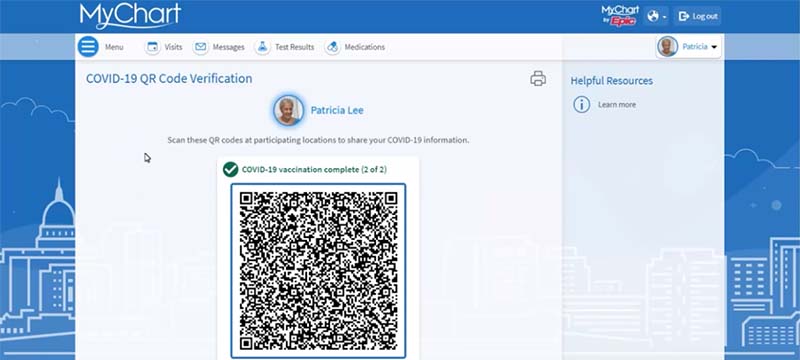Click the scan QR codes instruction text
This screenshot has width=800, height=360.
click(x=318, y=140)
